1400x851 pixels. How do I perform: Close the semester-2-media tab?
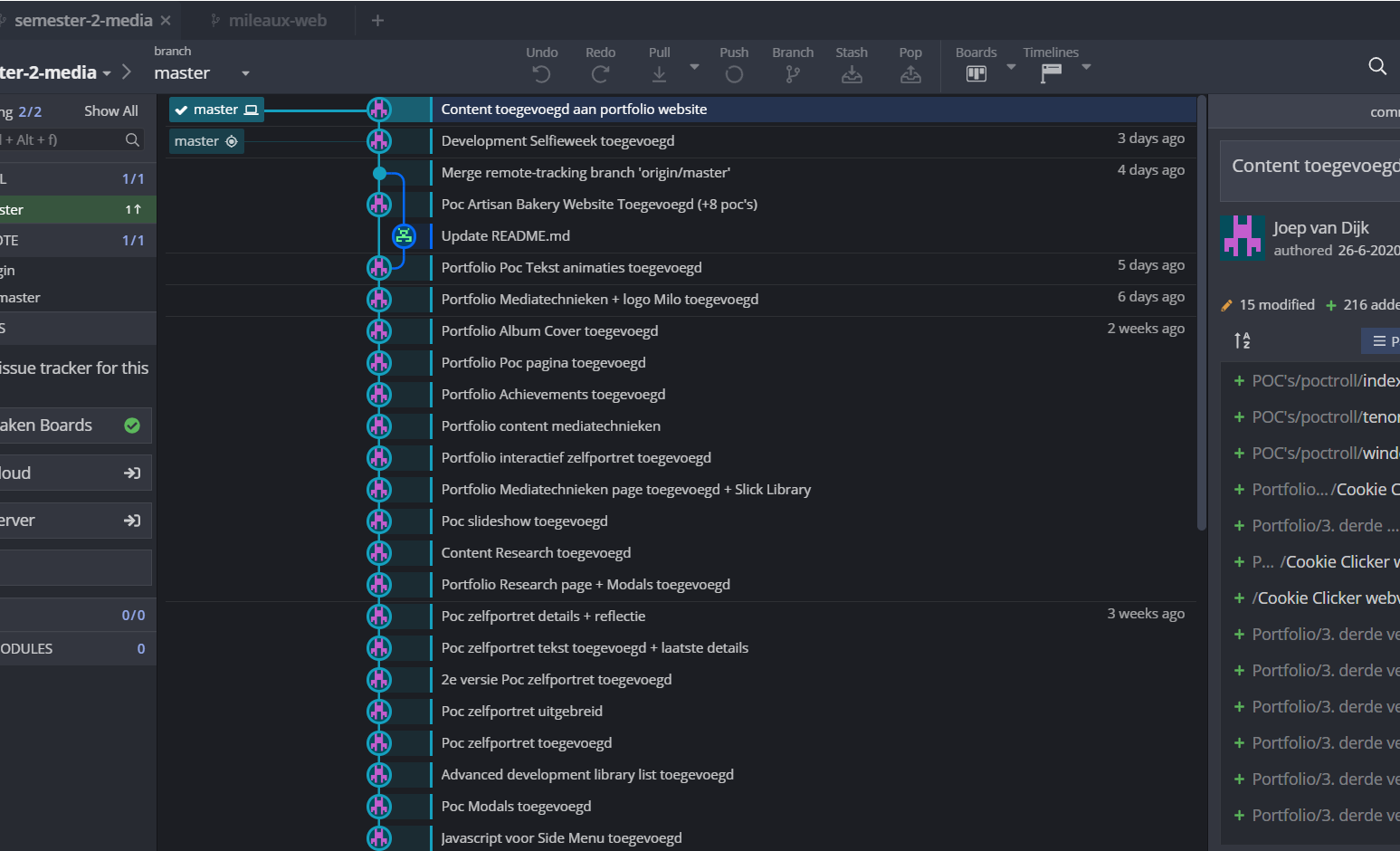coord(166,20)
